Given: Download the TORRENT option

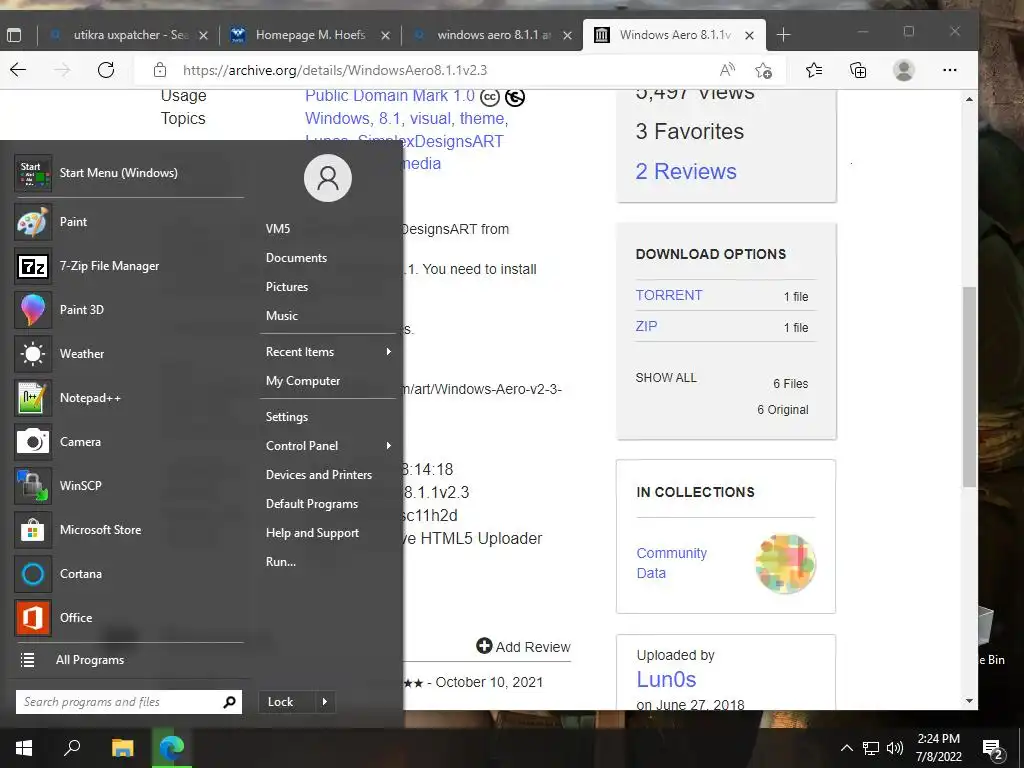Looking at the screenshot, I should (669, 295).
